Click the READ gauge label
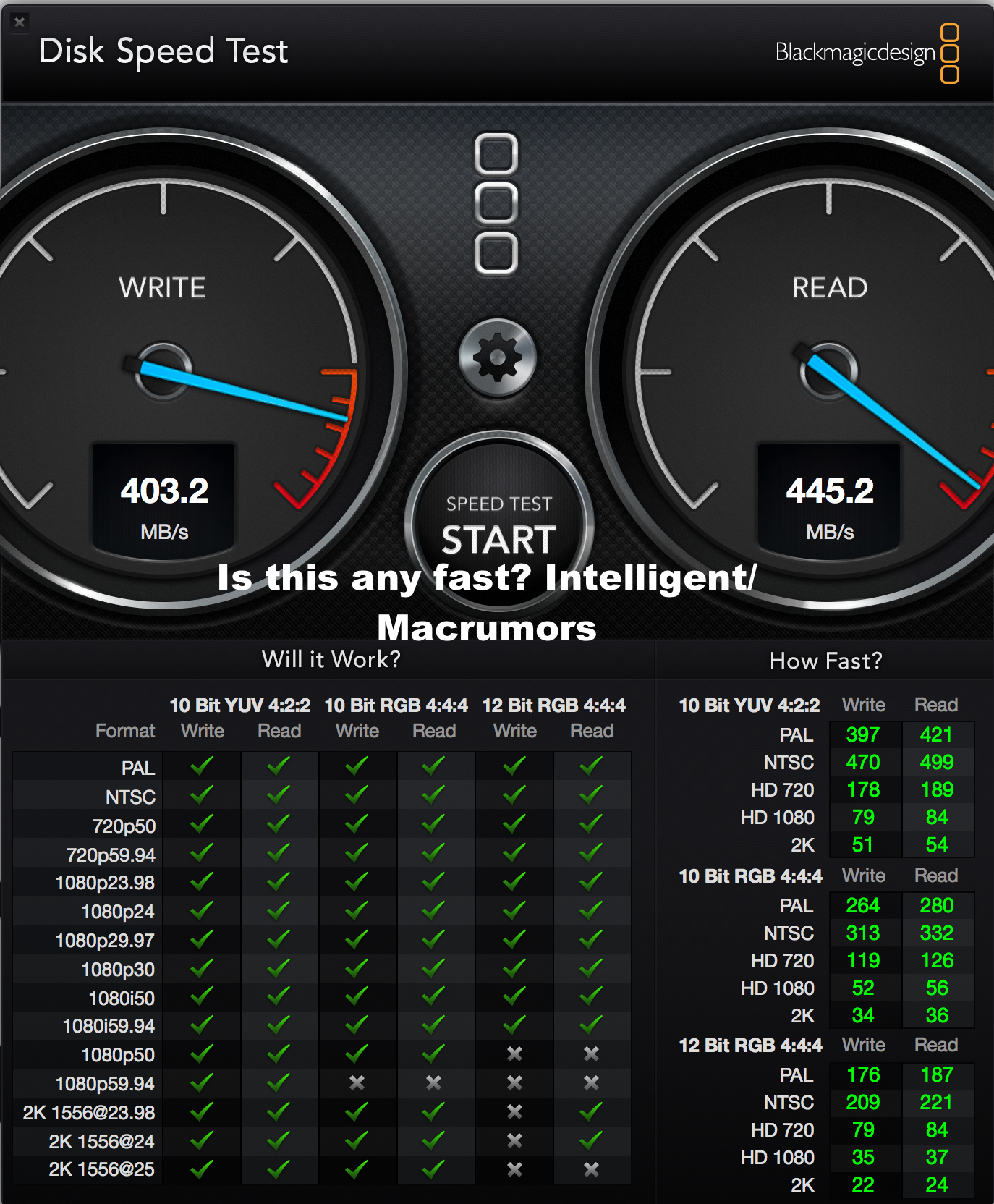 [830, 288]
